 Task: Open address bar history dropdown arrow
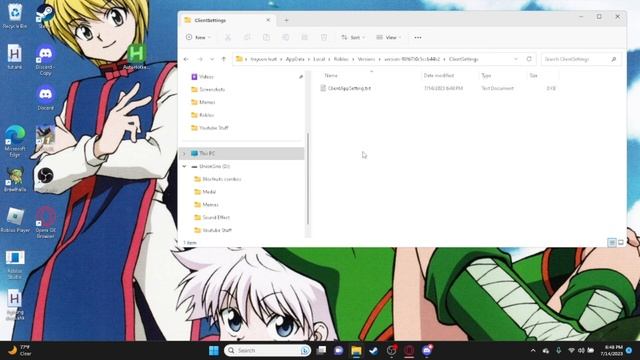pos(516,59)
